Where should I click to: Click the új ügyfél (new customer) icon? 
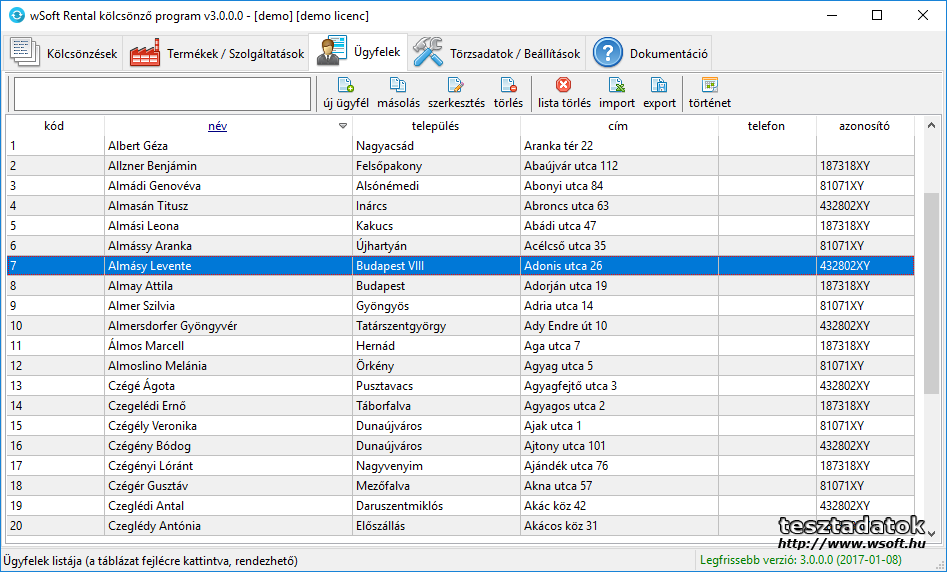click(x=345, y=85)
